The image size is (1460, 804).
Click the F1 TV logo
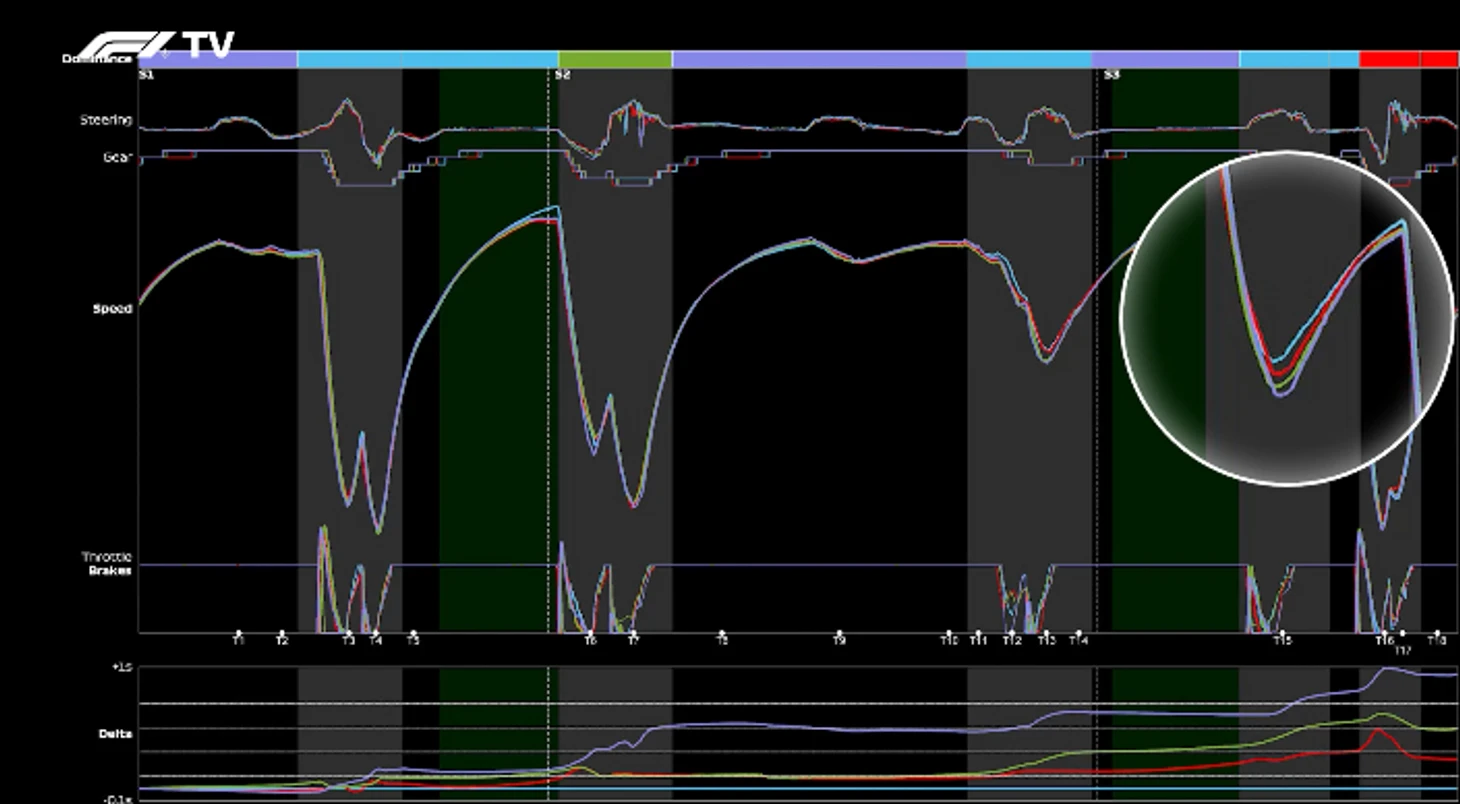pos(155,45)
